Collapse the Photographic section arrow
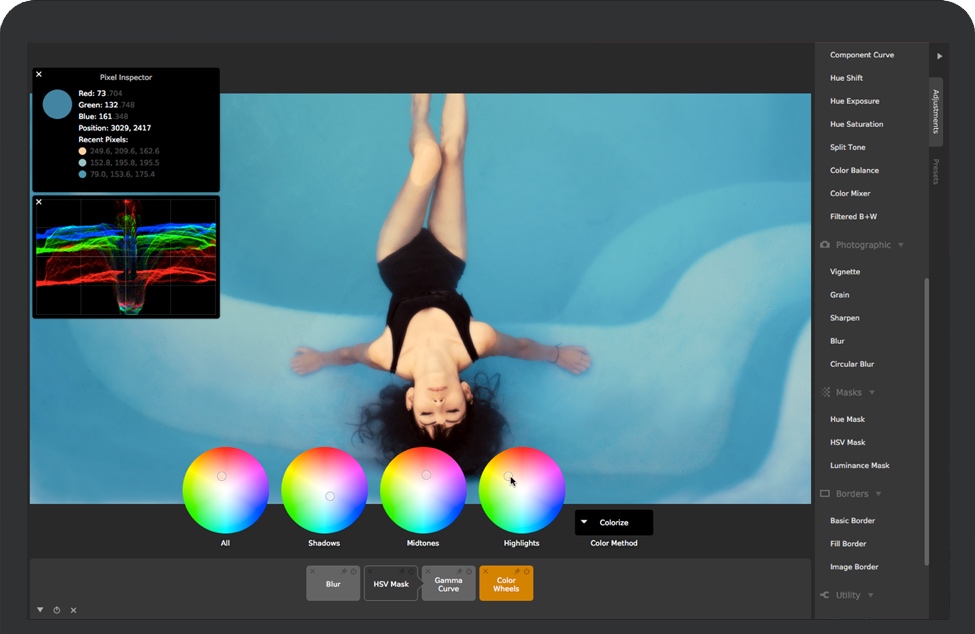 [x=901, y=245]
